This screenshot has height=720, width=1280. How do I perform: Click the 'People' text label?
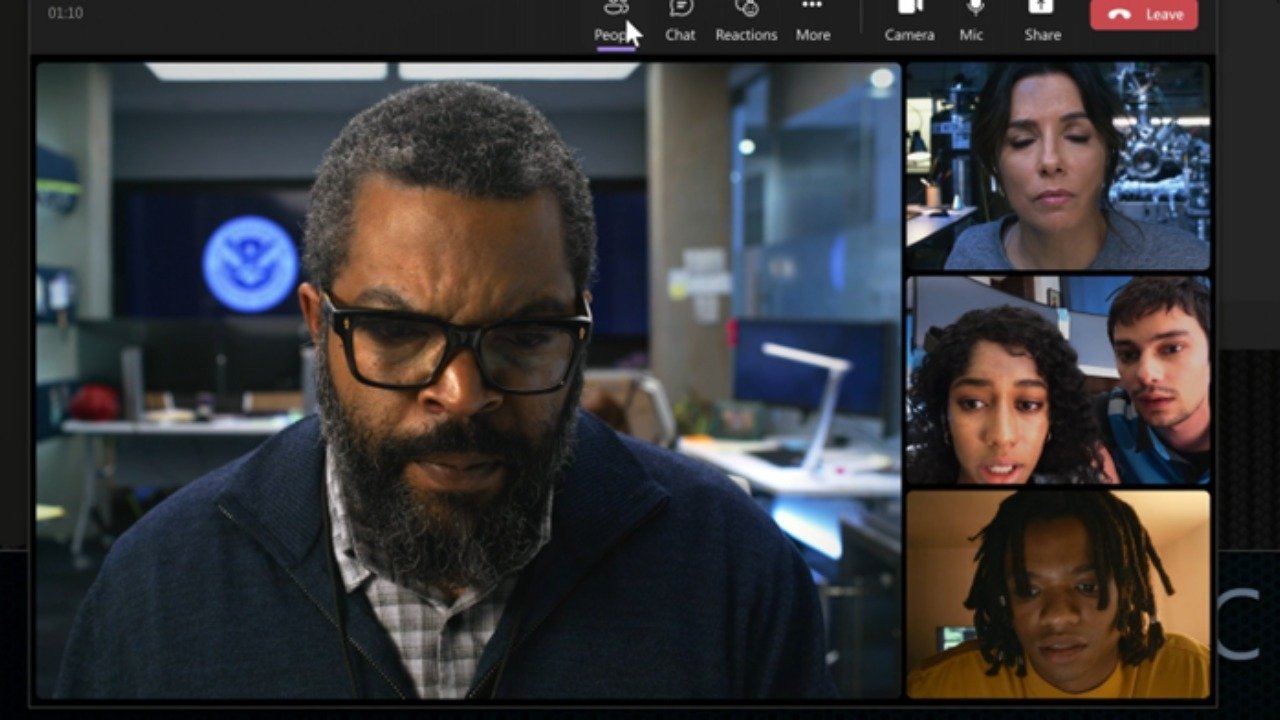coord(611,35)
